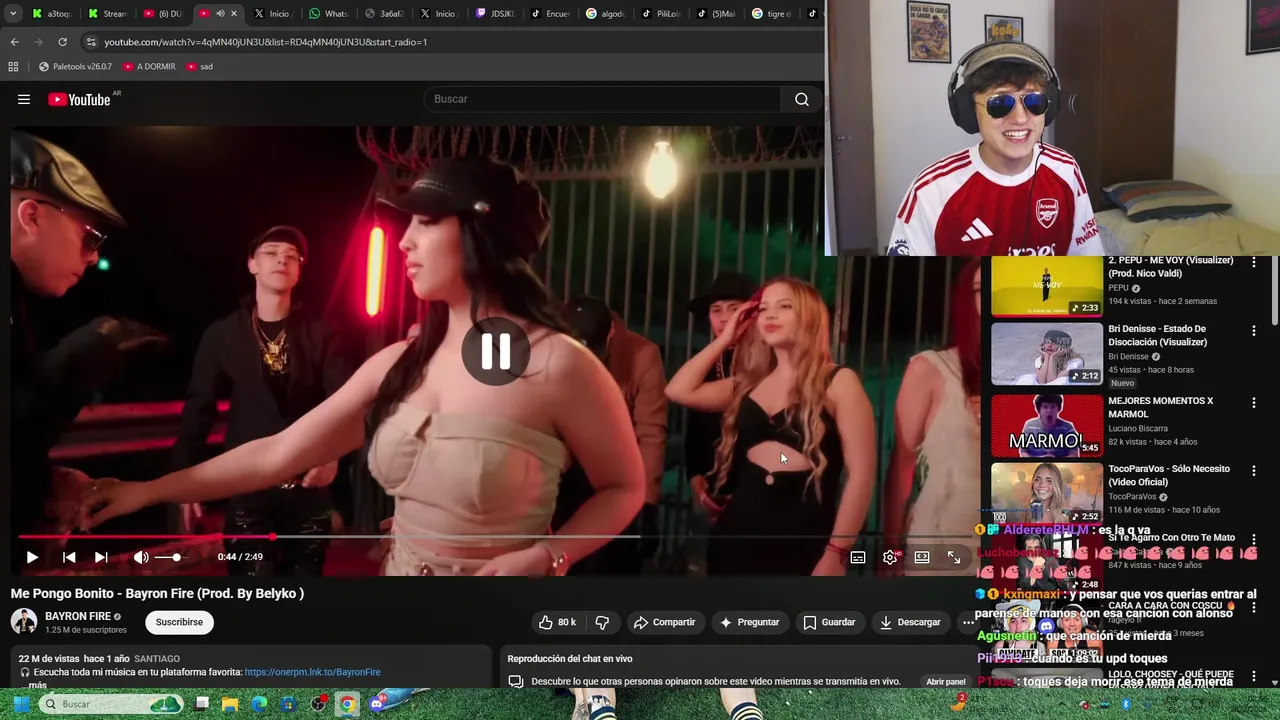Screen dimensions: 1280x720
Task: Open Bri Denisse Estado De Disociación thumbnail
Action: pyautogui.click(x=1046, y=354)
